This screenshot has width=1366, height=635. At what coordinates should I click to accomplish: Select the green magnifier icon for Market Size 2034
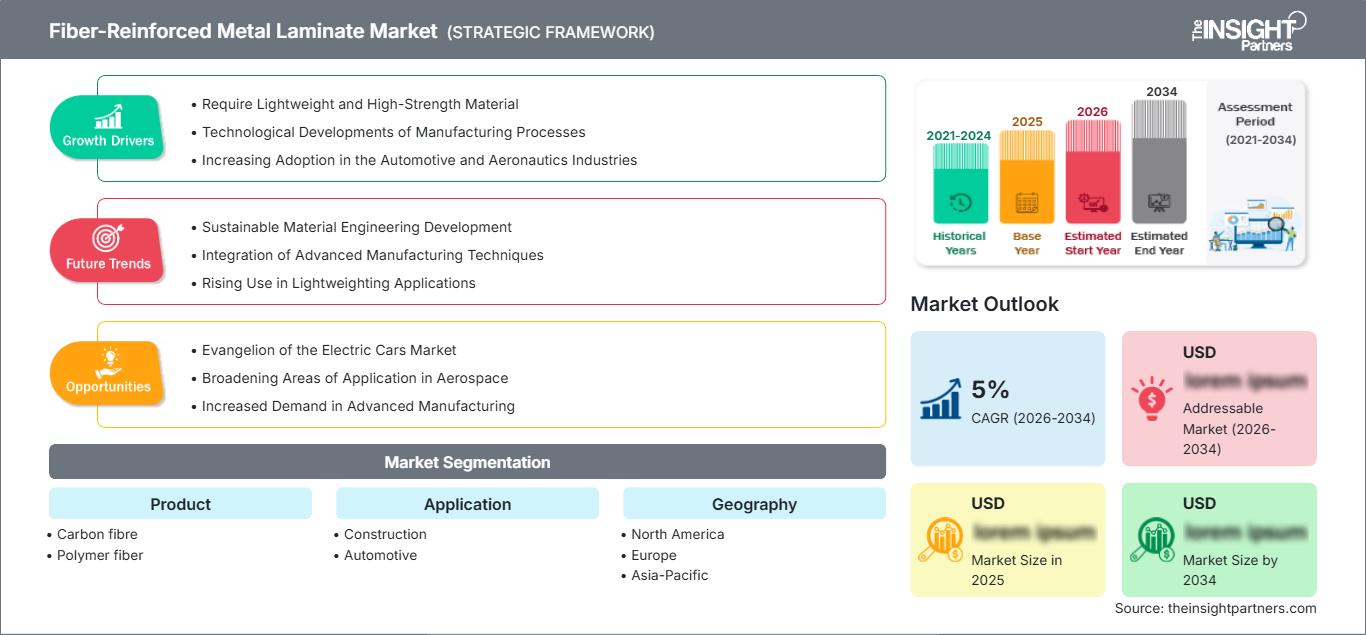click(x=1151, y=536)
